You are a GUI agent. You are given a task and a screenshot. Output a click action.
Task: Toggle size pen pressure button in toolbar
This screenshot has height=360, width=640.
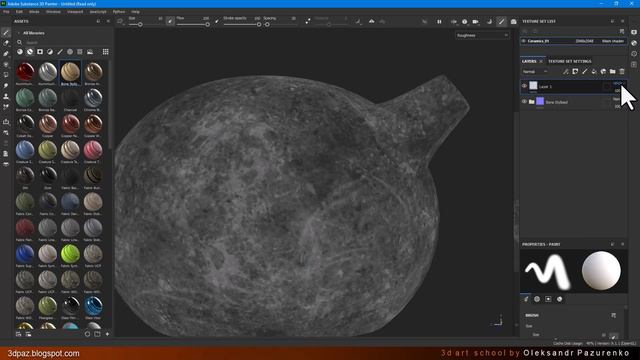(170, 20)
